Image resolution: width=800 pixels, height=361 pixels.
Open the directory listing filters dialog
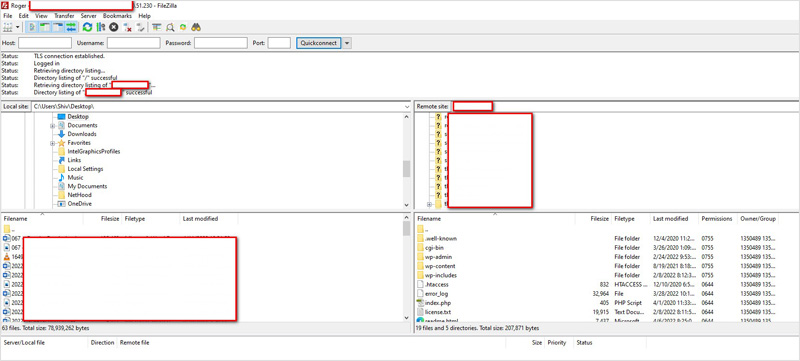click(x=157, y=27)
